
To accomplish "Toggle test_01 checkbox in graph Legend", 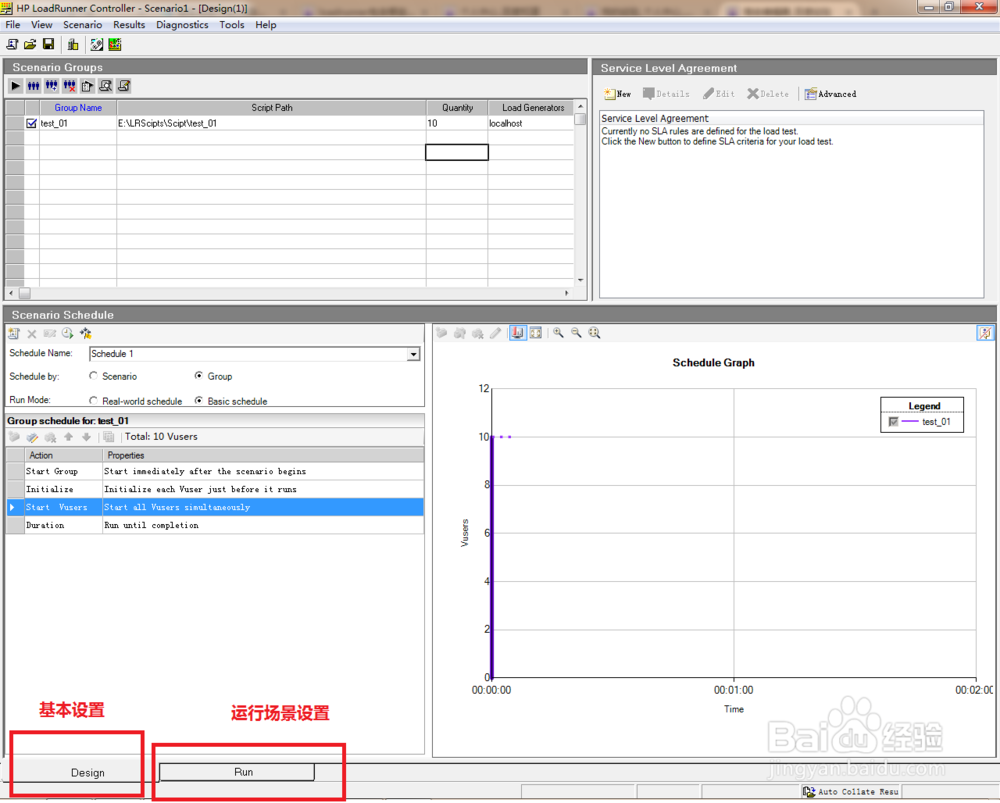I will (893, 422).
